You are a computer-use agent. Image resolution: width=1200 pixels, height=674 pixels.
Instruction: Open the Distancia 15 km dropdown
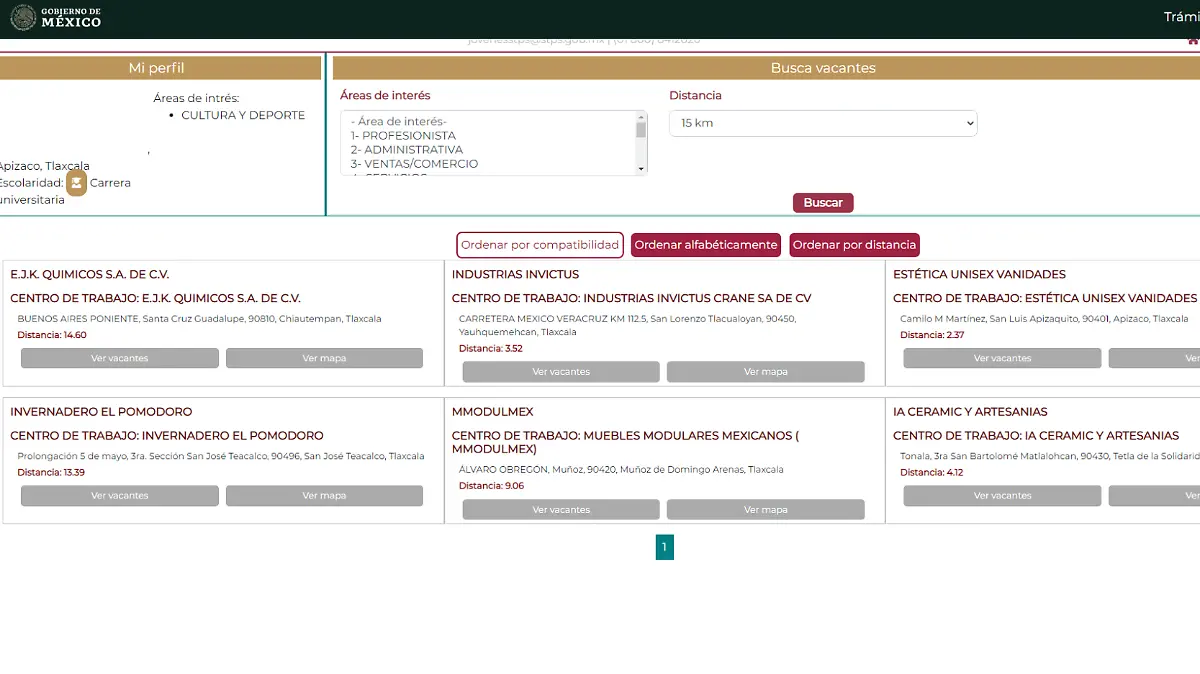click(822, 123)
